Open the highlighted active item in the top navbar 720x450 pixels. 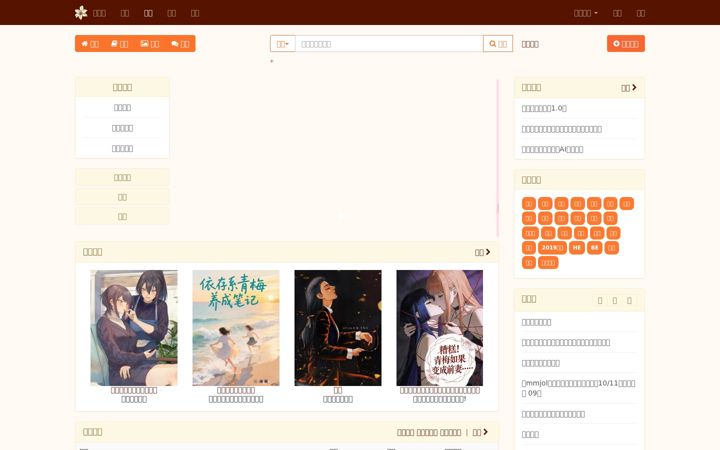(148, 13)
